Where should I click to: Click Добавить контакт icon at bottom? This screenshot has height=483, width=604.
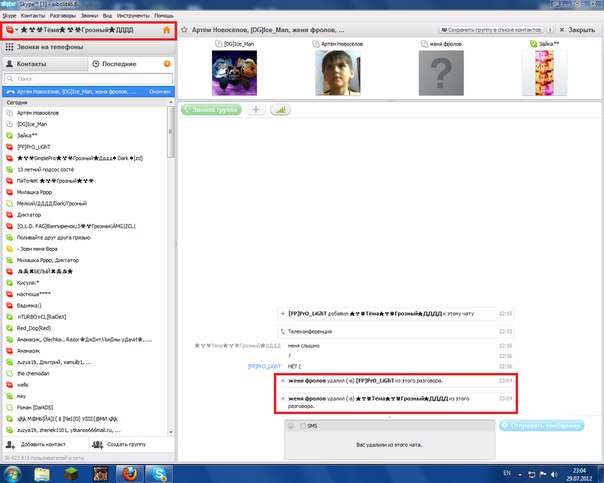12,444
